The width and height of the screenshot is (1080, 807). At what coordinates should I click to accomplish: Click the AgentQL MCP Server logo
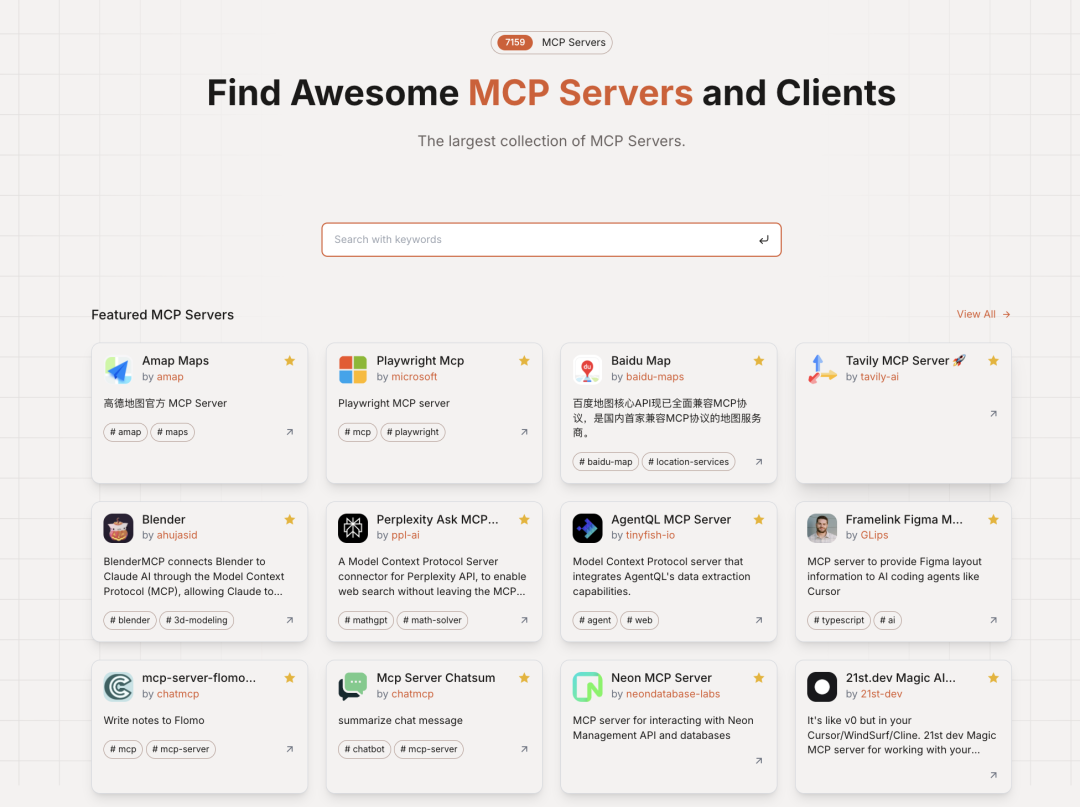click(588, 528)
